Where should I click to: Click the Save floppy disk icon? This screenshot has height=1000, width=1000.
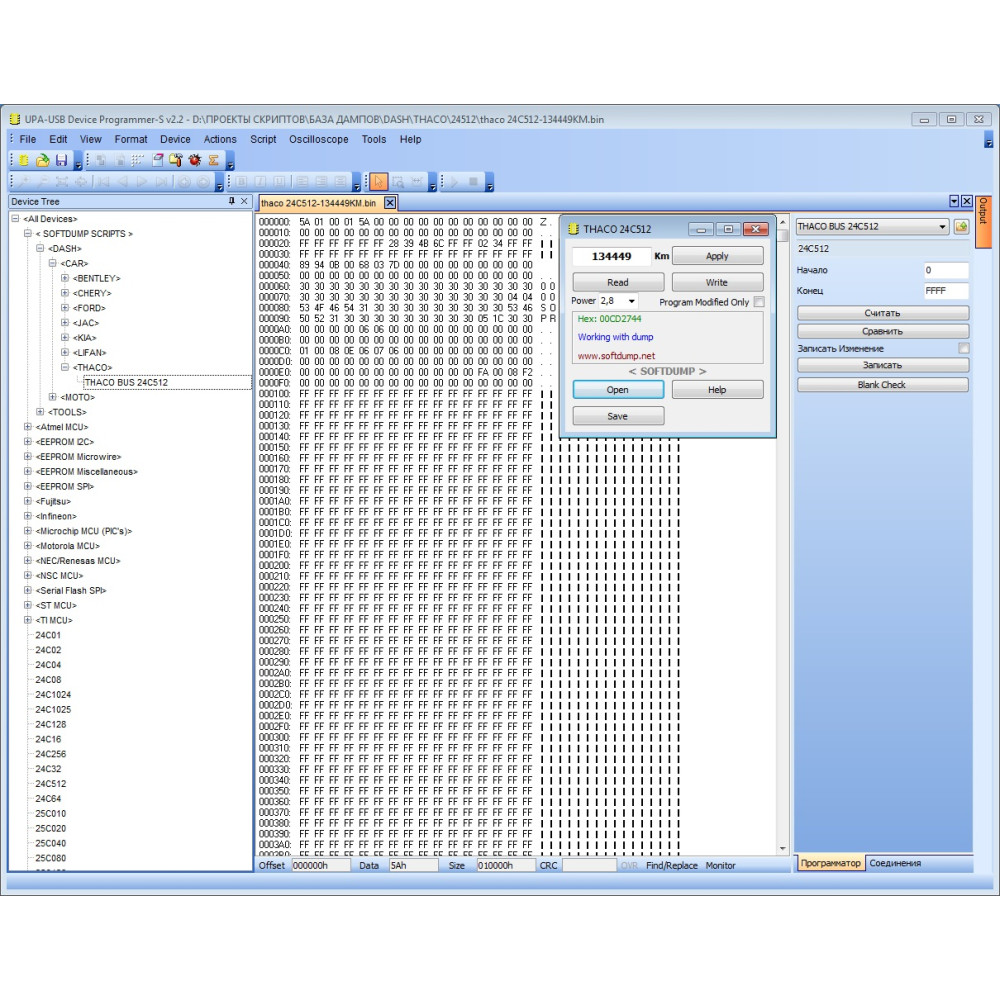point(61,160)
